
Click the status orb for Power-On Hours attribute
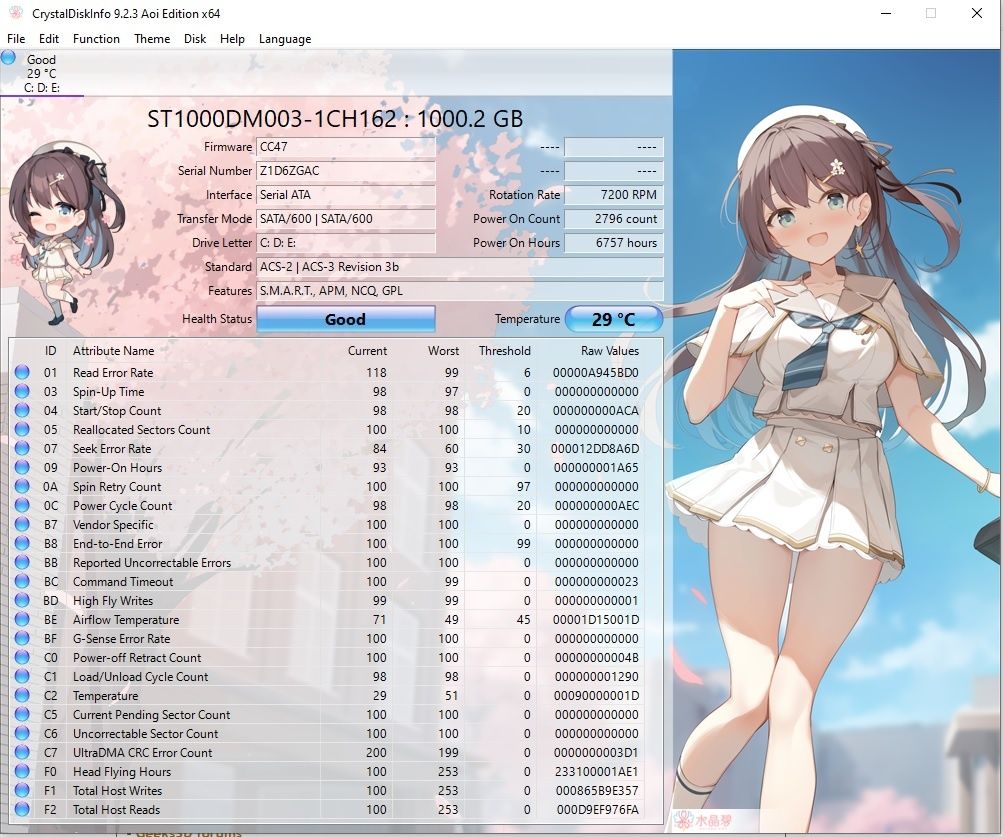22,467
